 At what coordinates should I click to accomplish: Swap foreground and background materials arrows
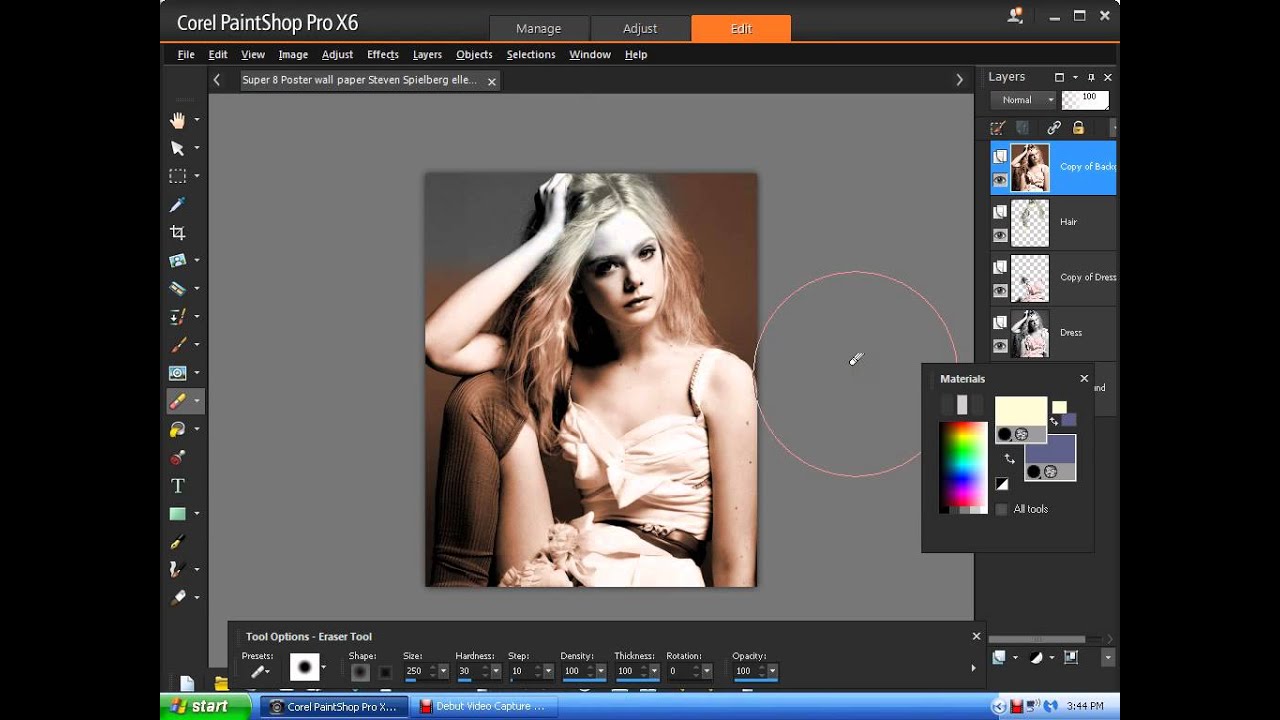tap(1009, 458)
